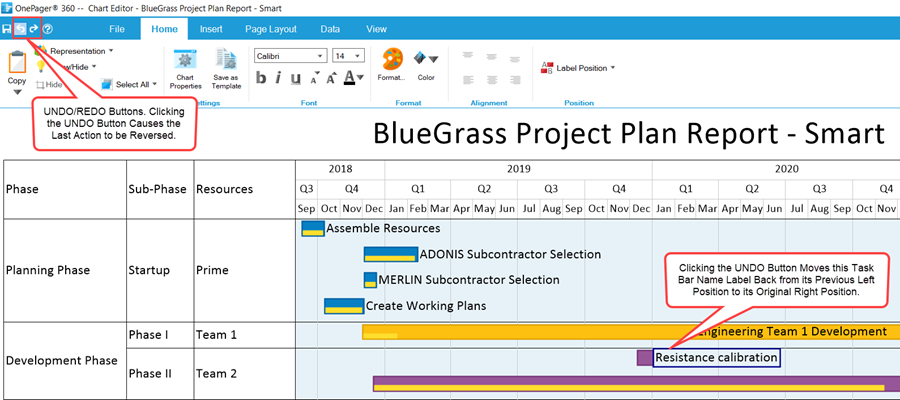Select bottom-right alignment icon

(x=515, y=79)
